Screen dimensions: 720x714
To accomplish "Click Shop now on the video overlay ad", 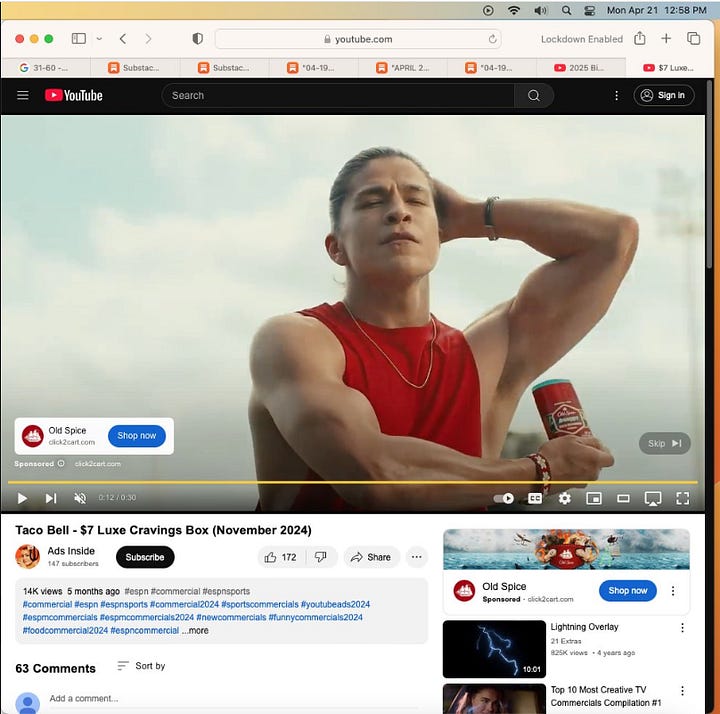I will 137,435.
